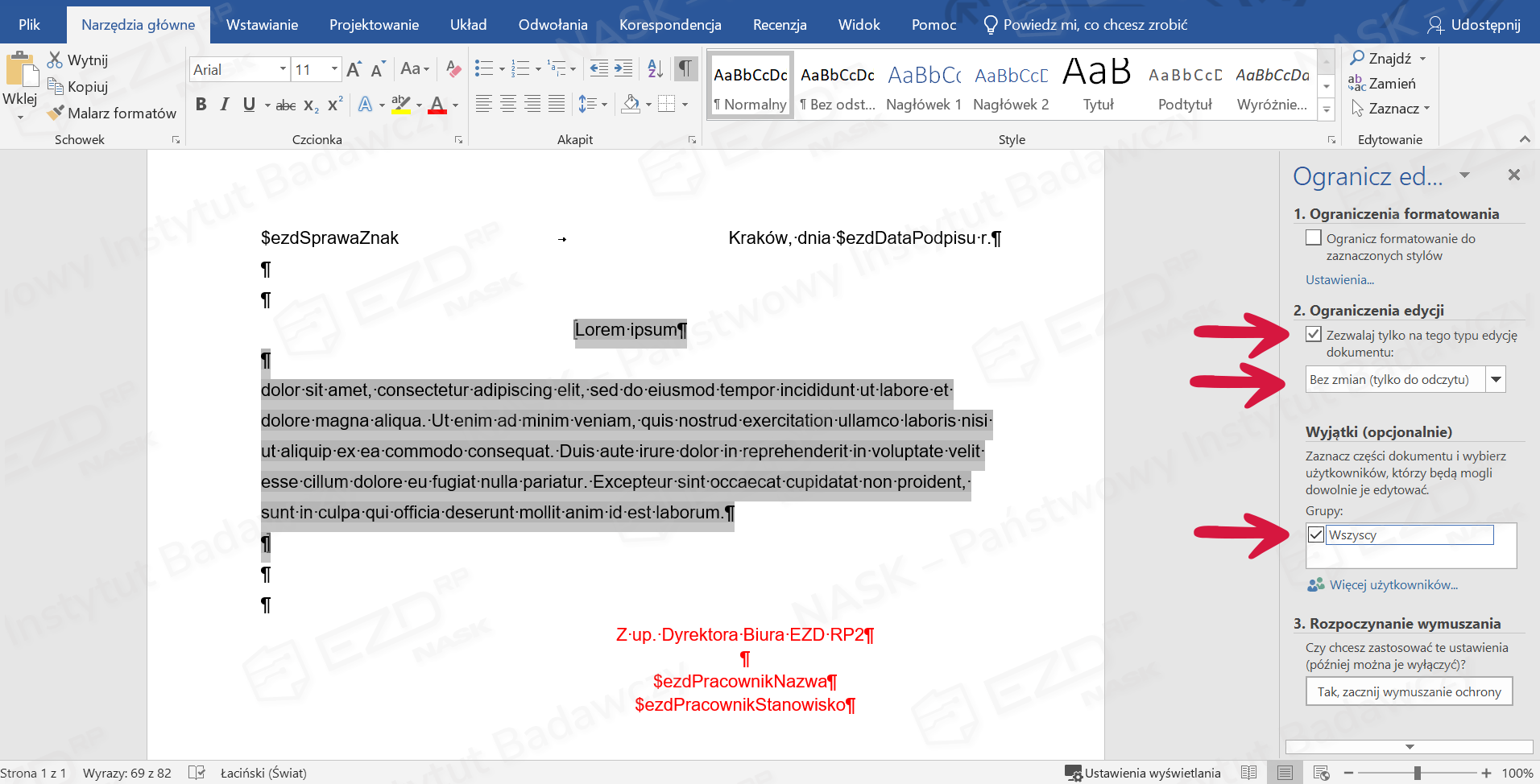Viewport: 1540px width, 784px height.
Task: Open the 'Więcej użytkowników...' link
Action: [x=1393, y=585]
